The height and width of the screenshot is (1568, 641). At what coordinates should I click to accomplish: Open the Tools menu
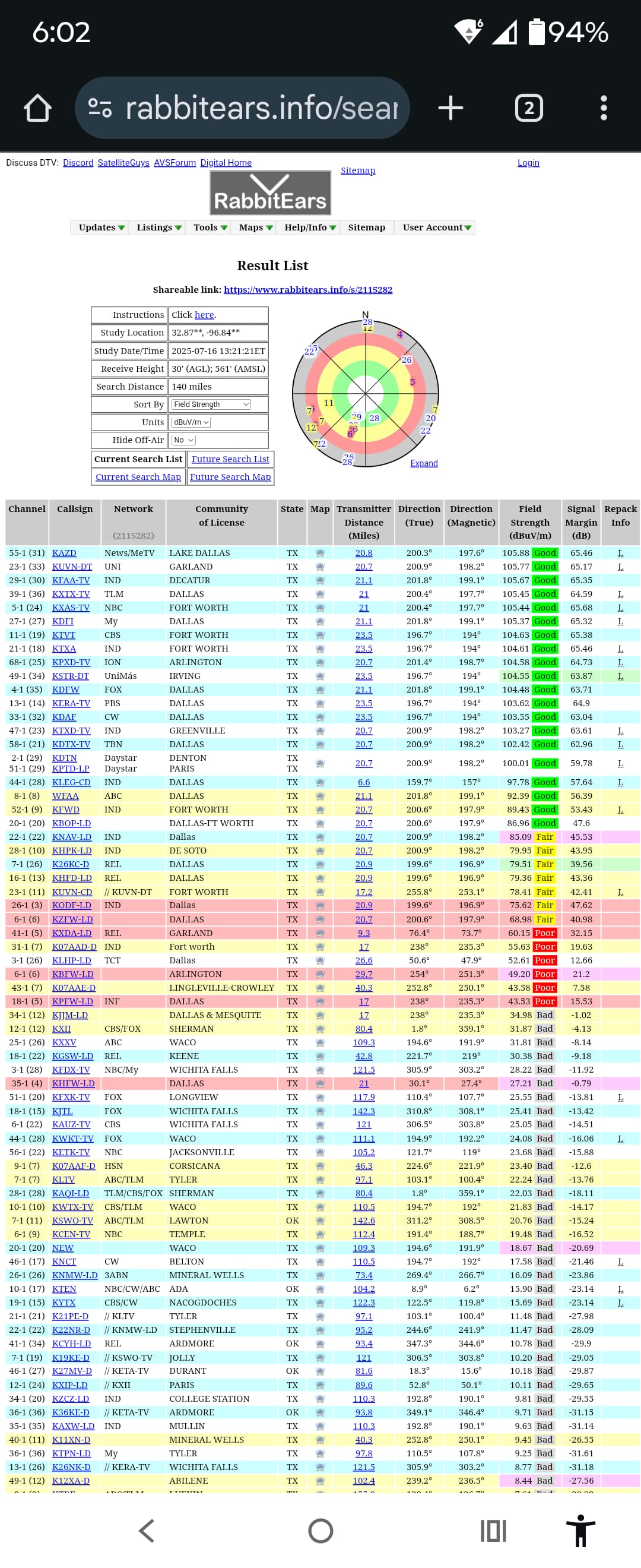pyautogui.click(x=210, y=227)
